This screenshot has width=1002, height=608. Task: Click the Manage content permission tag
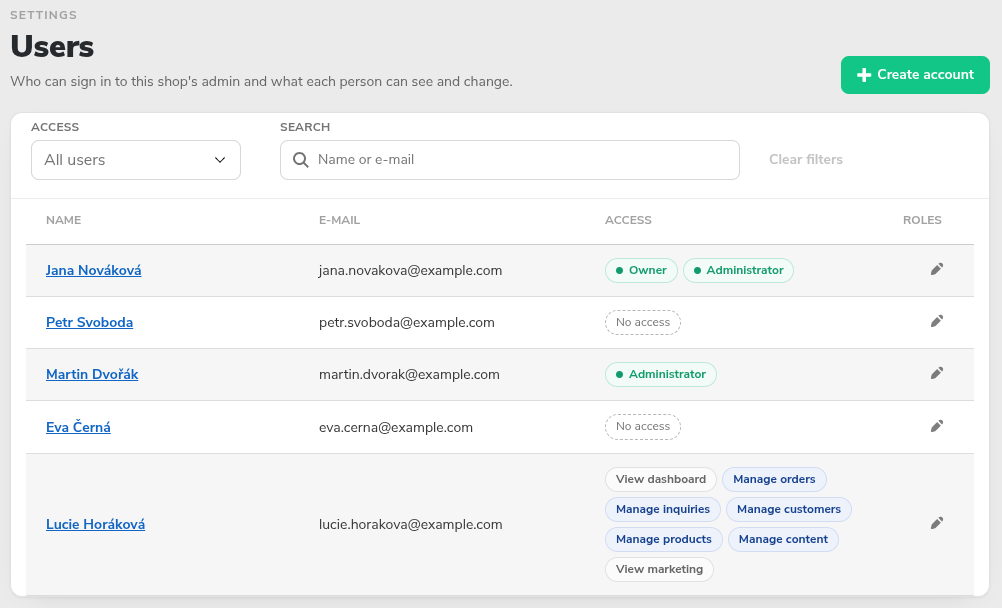click(783, 540)
